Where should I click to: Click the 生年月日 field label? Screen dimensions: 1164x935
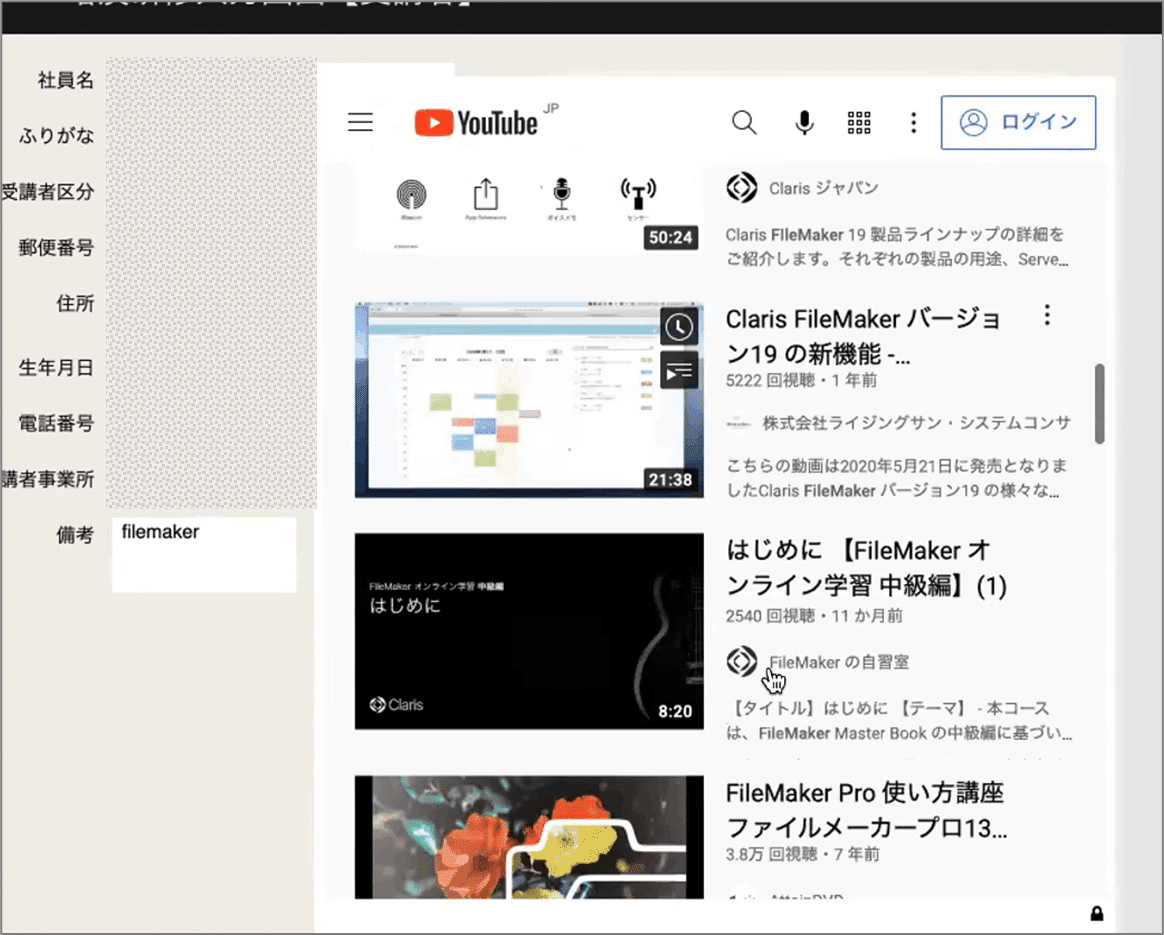click(56, 367)
